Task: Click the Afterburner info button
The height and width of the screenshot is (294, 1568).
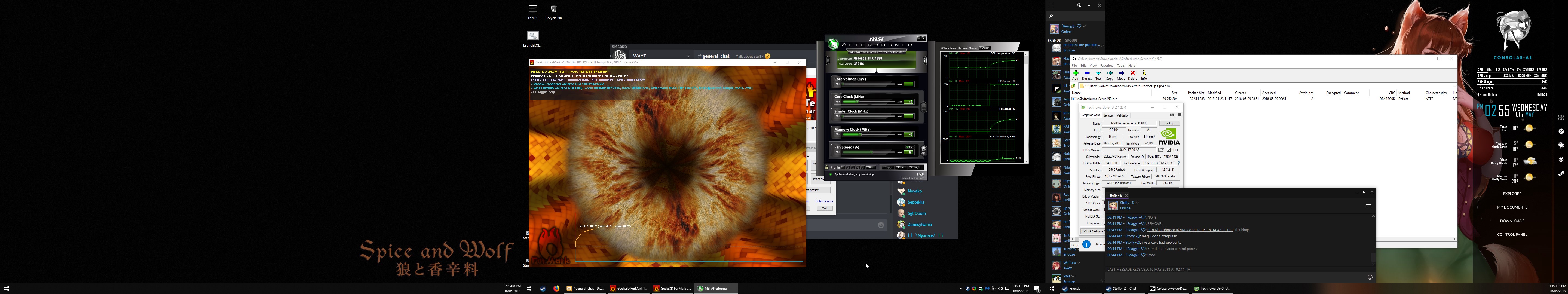Action: coord(925,60)
